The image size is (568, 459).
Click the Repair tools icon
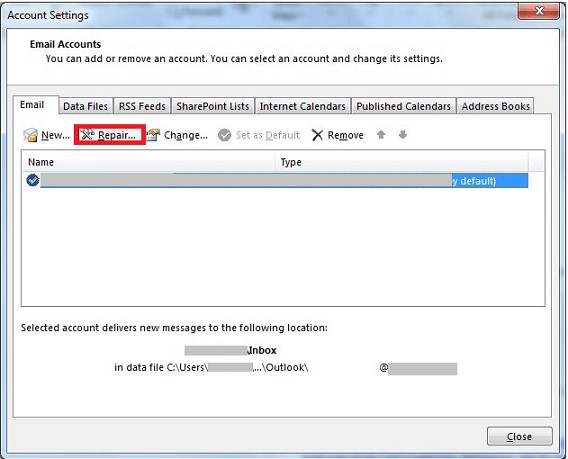(87, 135)
